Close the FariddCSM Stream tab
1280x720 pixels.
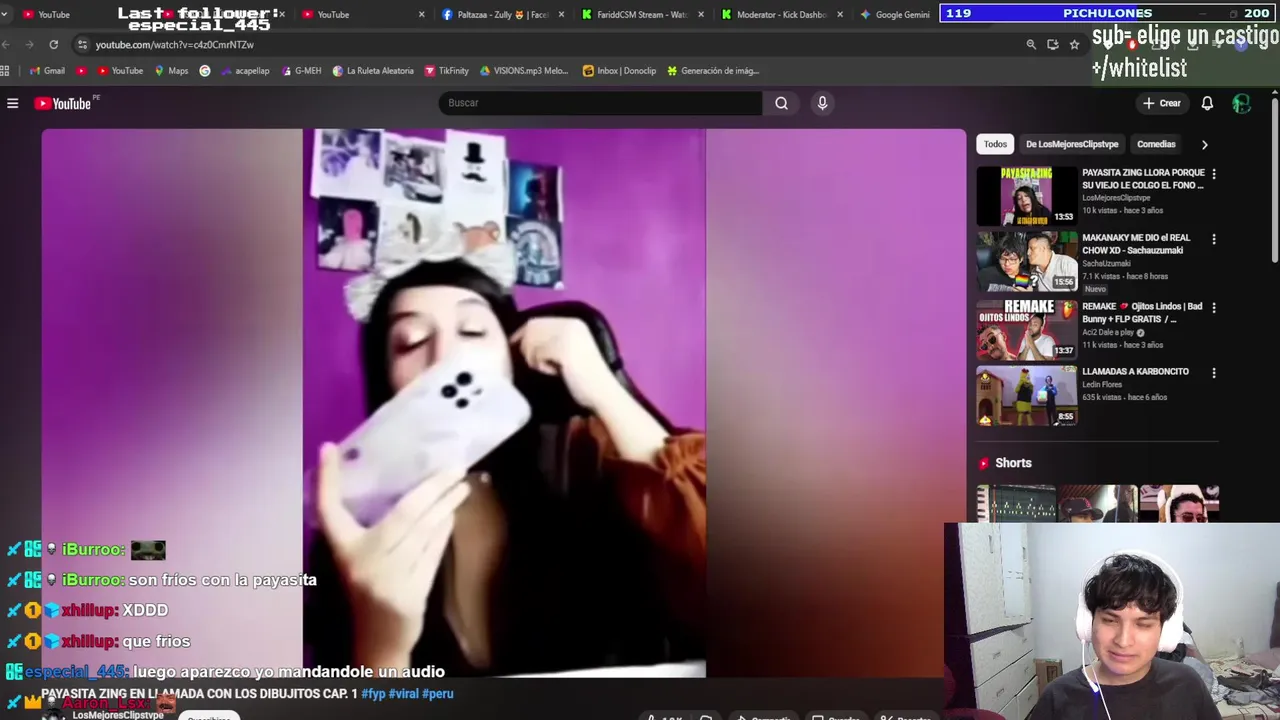(700, 14)
